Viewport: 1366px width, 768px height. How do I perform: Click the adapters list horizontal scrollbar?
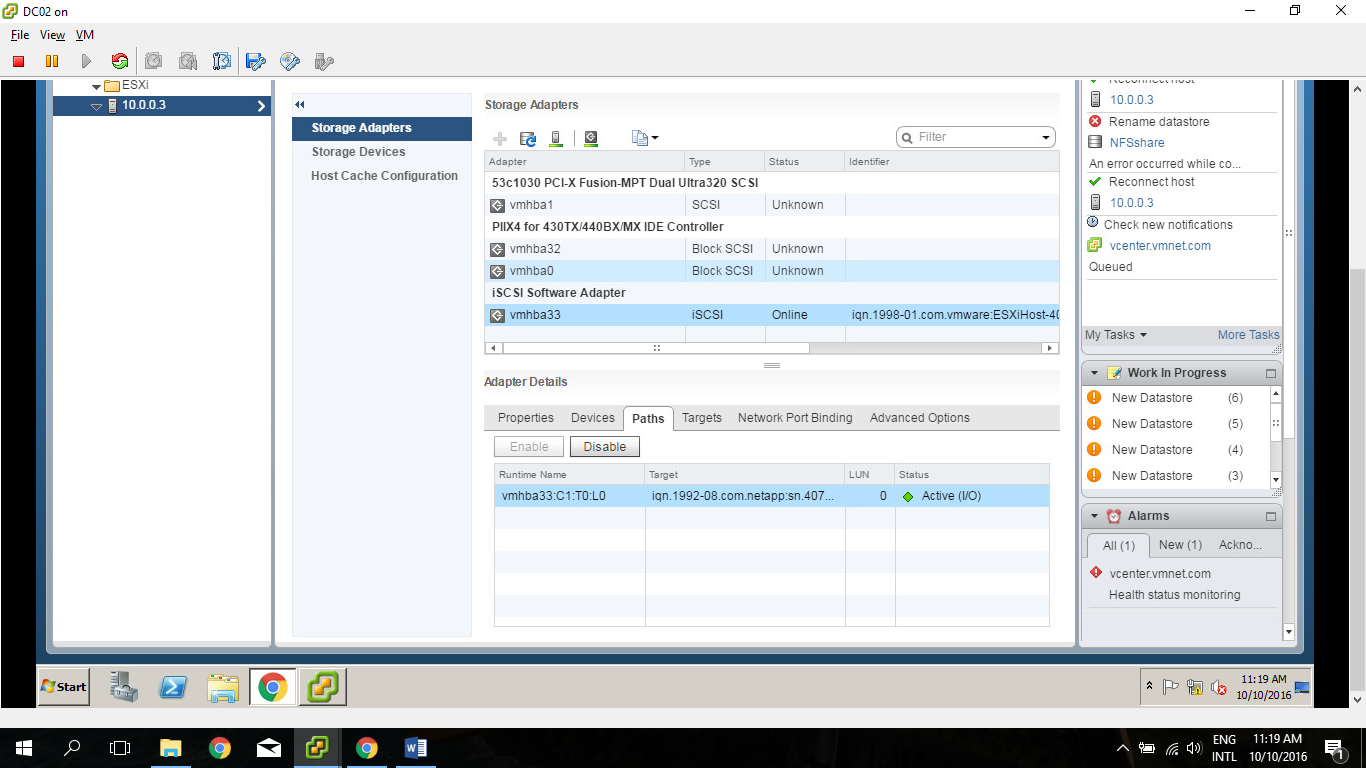tap(656, 348)
